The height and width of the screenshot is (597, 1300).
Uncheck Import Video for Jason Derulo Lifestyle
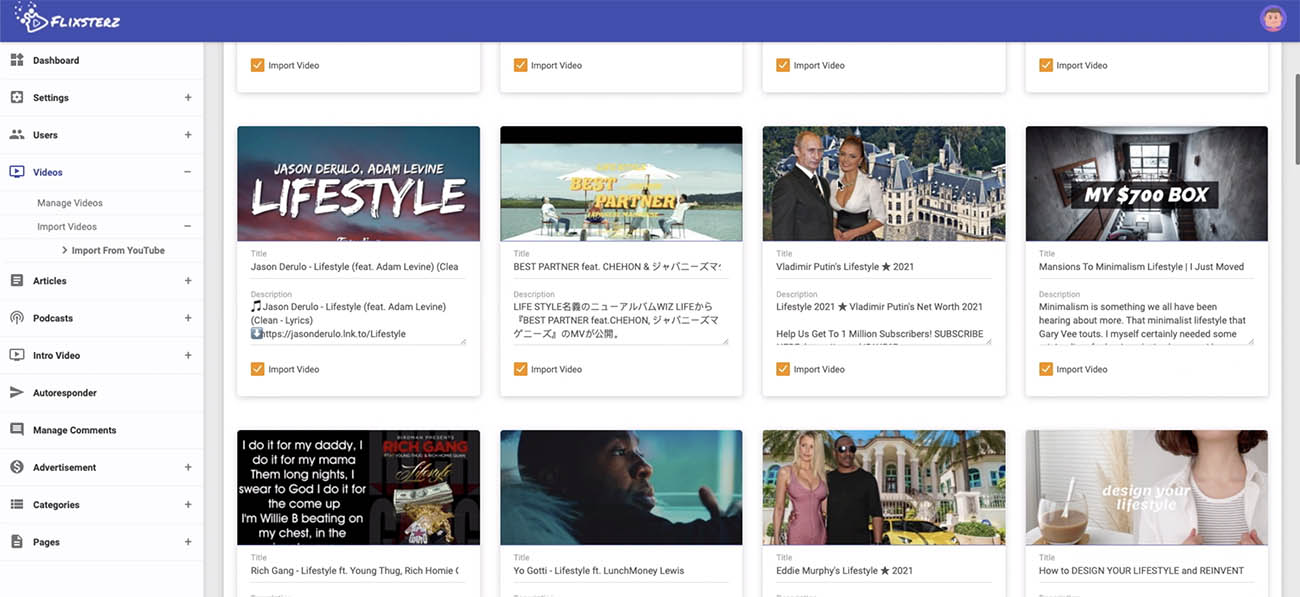click(x=257, y=369)
